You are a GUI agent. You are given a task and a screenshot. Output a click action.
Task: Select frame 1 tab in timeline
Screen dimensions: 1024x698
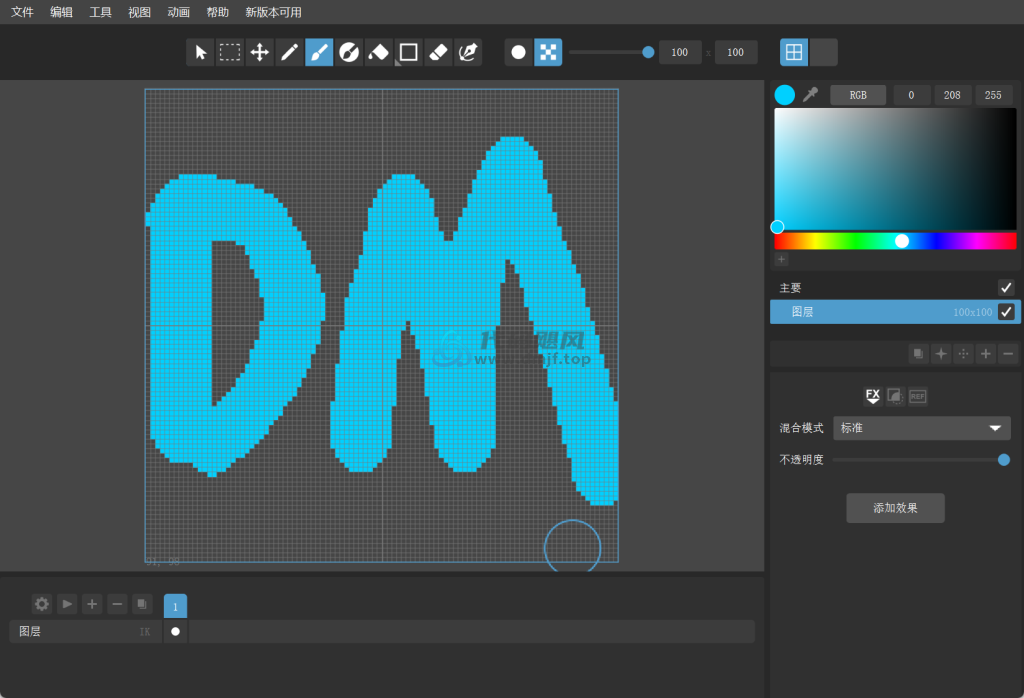coord(175,606)
